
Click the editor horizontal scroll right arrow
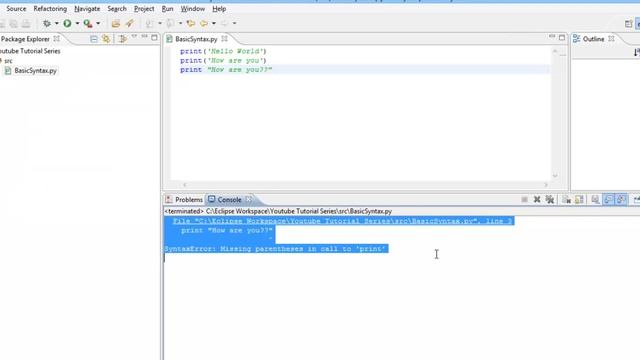[x=546, y=185]
